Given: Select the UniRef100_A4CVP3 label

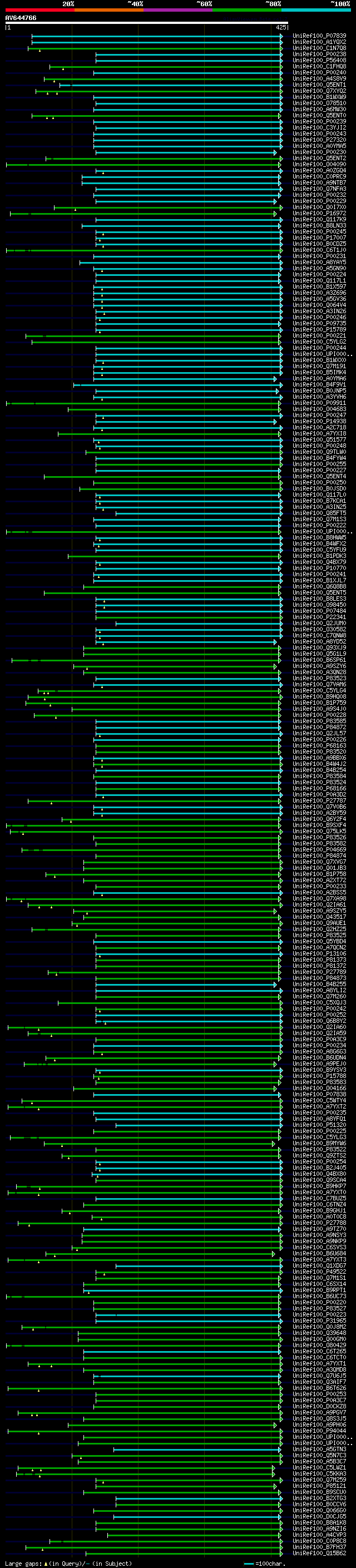Looking at the screenshot, I should [x=319, y=1535].
